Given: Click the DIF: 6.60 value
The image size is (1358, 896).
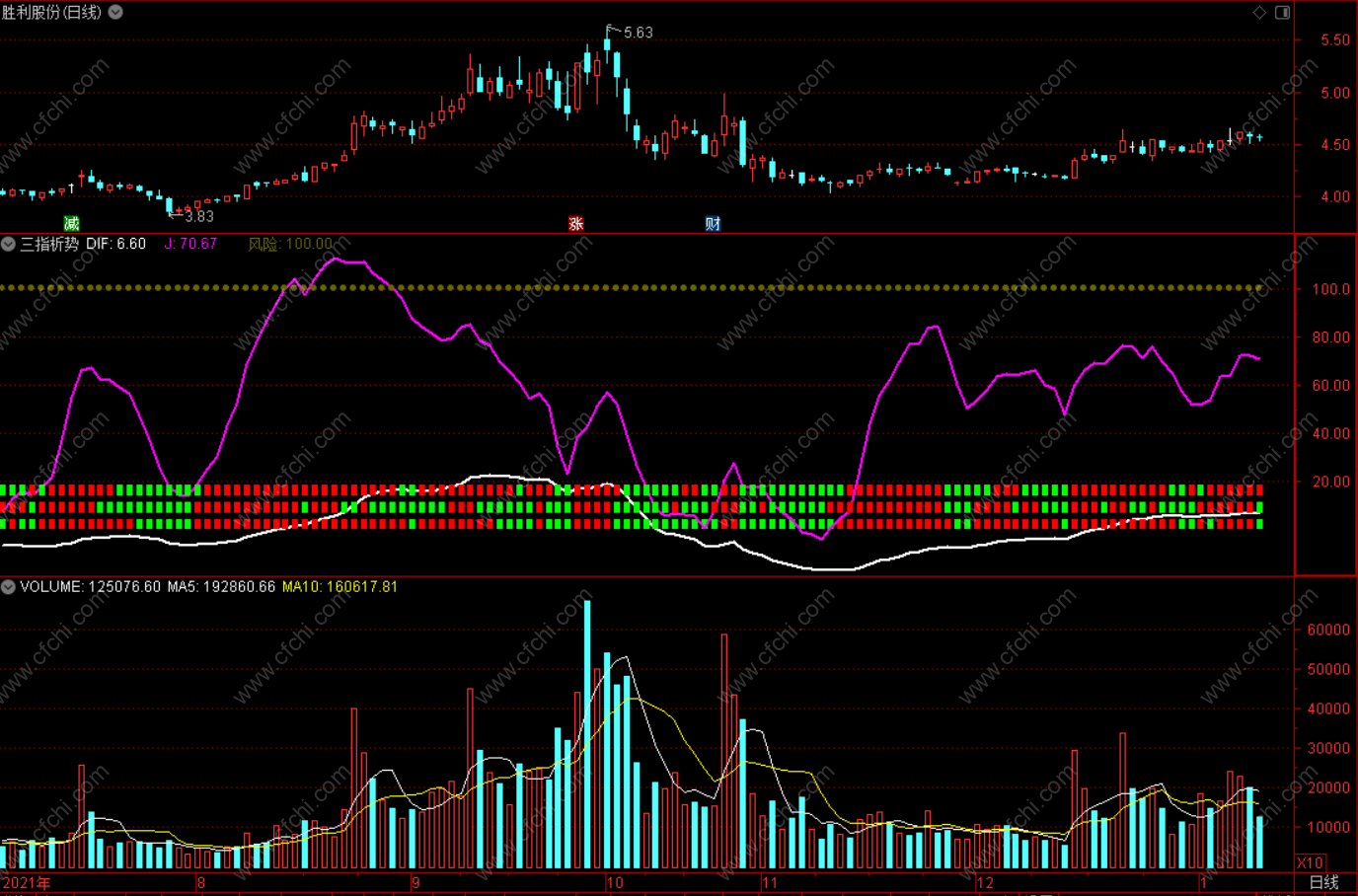Looking at the screenshot, I should [115, 244].
